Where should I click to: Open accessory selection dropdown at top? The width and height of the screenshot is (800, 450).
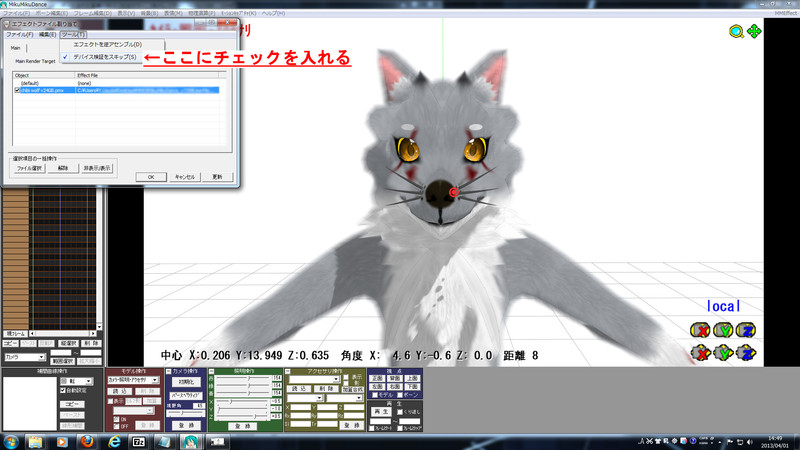(x=314, y=380)
